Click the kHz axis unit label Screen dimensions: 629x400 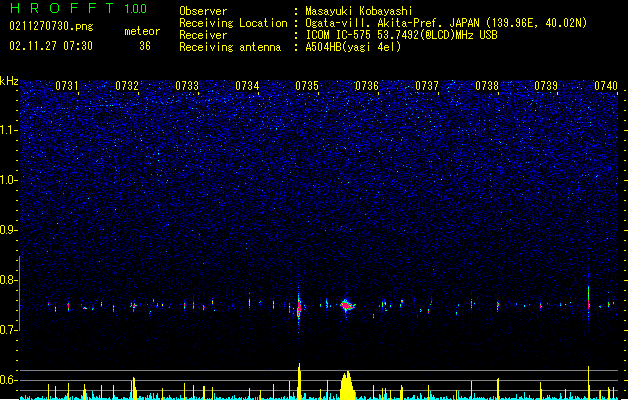pos(9,81)
